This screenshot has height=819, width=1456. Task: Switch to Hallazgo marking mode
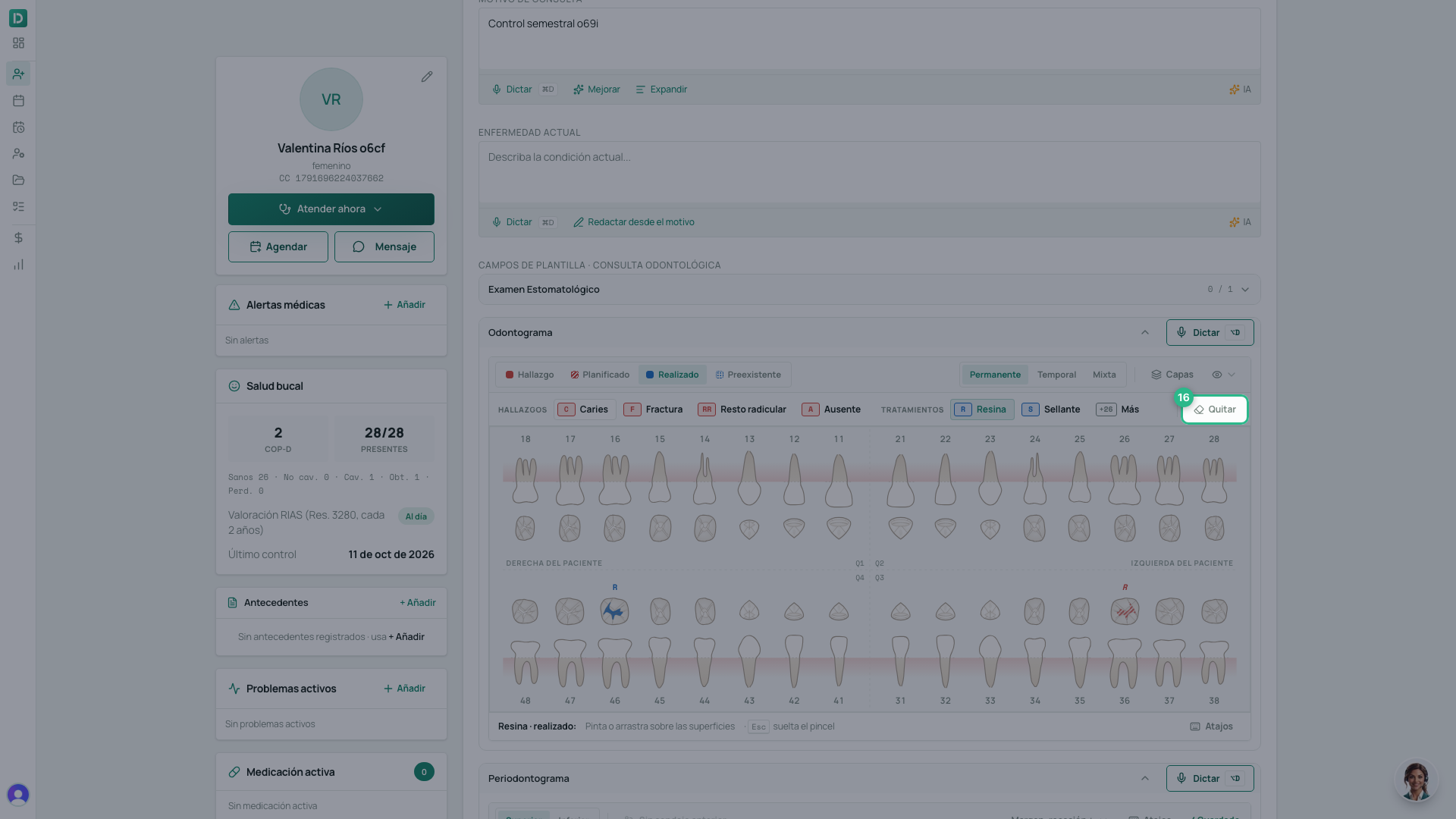pos(530,375)
